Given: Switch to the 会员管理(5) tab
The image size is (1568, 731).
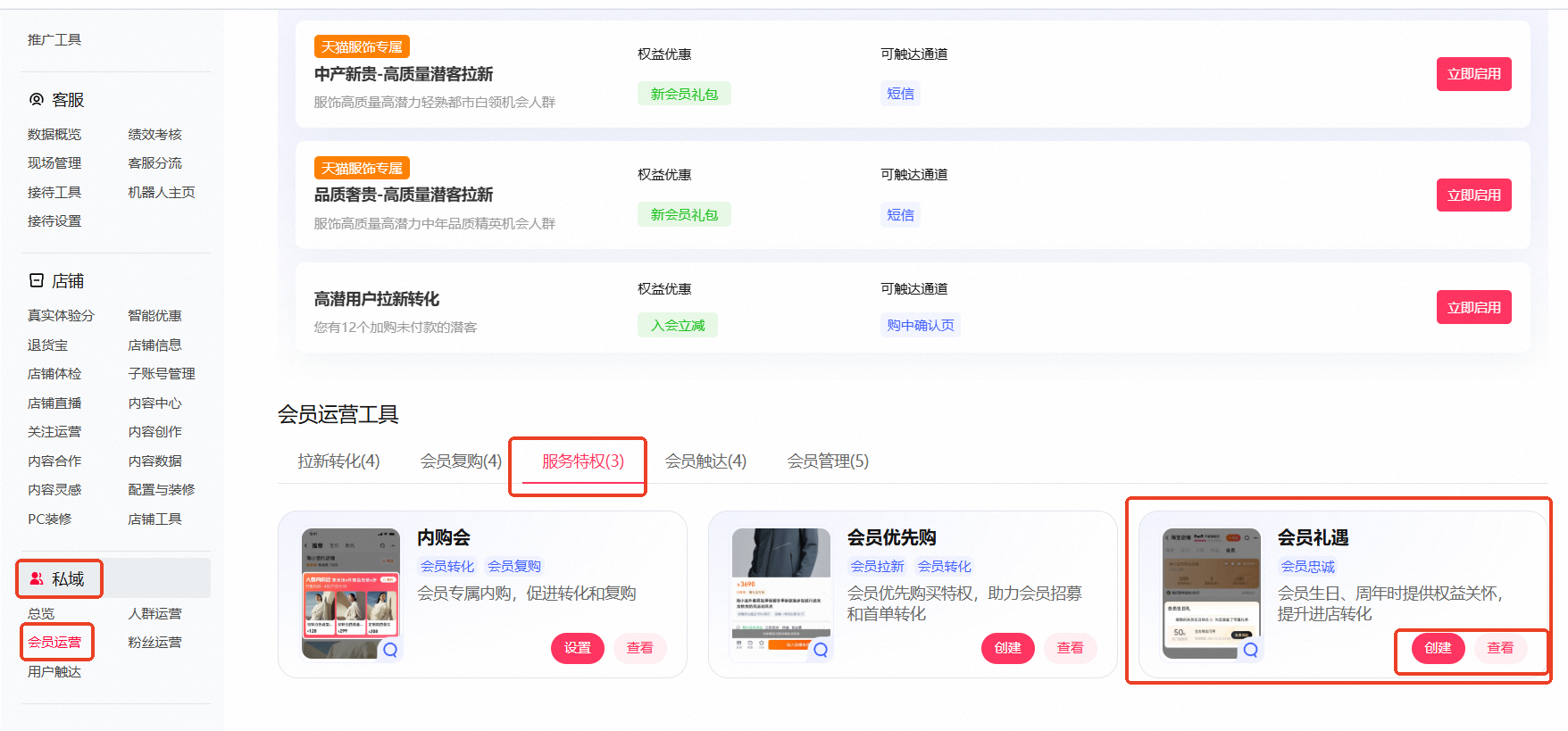Looking at the screenshot, I should (828, 461).
